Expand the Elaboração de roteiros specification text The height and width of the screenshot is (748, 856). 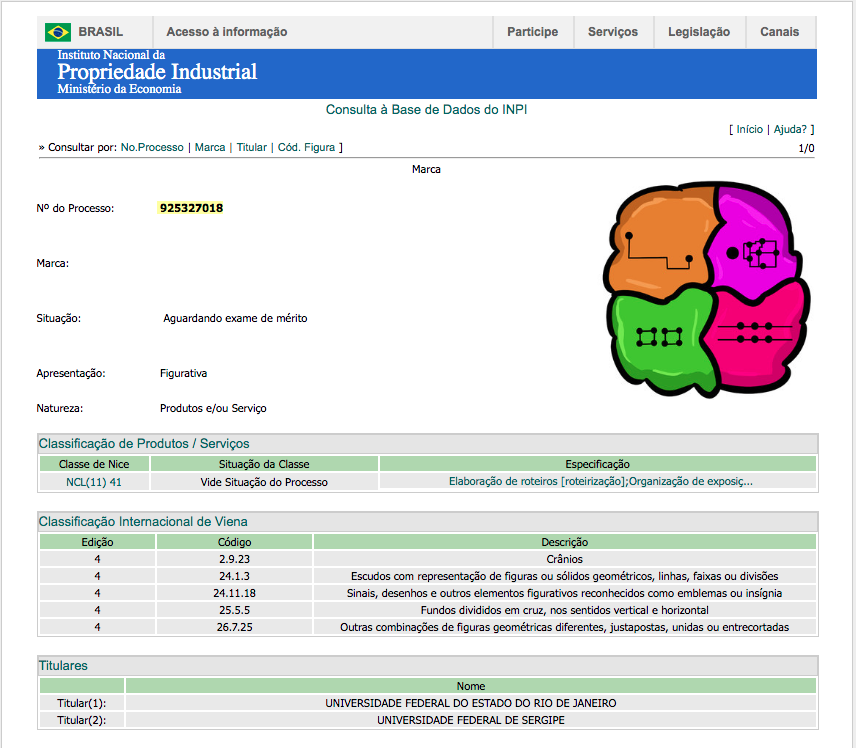point(600,481)
